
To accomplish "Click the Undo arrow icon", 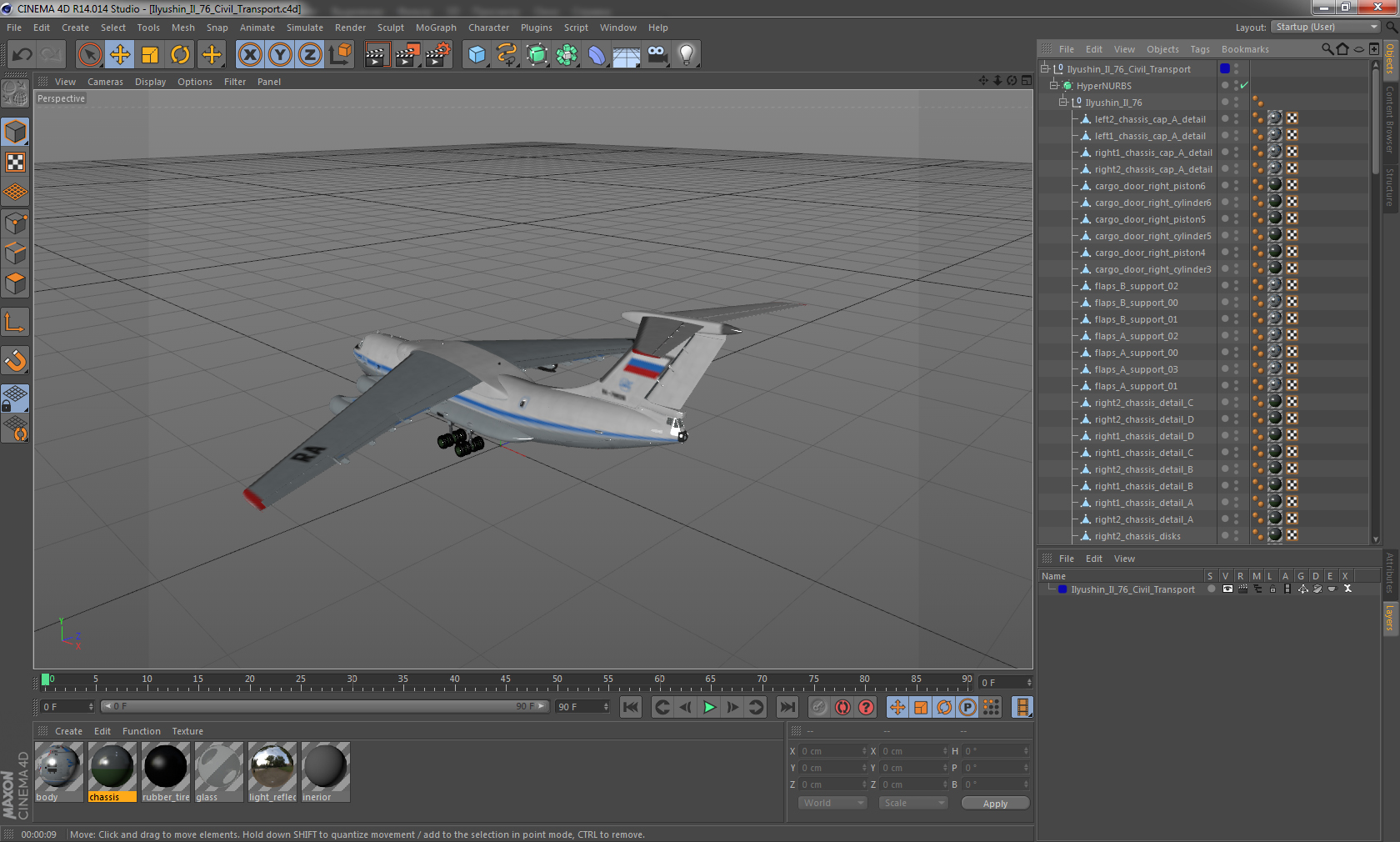I will click(x=22, y=55).
